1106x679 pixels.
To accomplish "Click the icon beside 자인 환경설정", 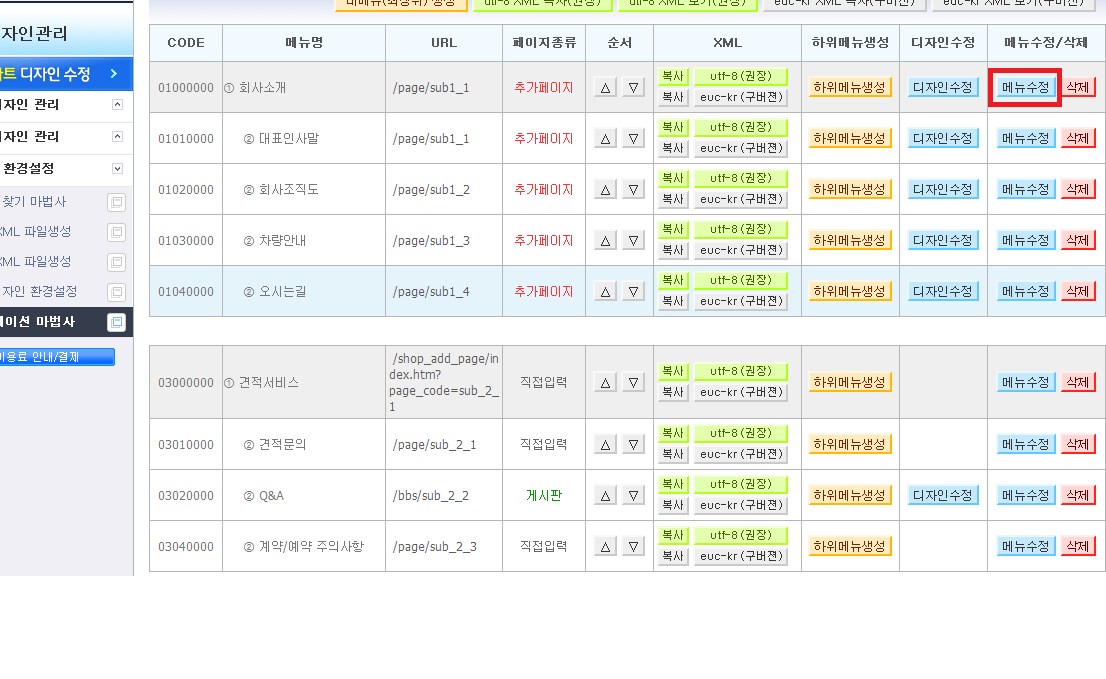I will pos(116,292).
